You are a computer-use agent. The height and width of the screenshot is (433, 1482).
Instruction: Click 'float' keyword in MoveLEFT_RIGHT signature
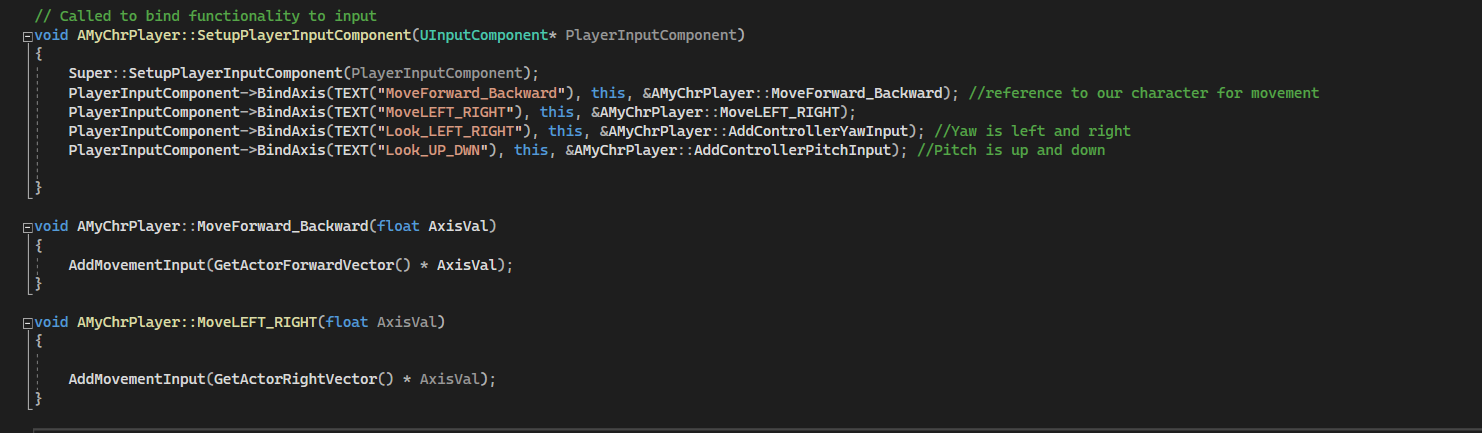click(347, 323)
